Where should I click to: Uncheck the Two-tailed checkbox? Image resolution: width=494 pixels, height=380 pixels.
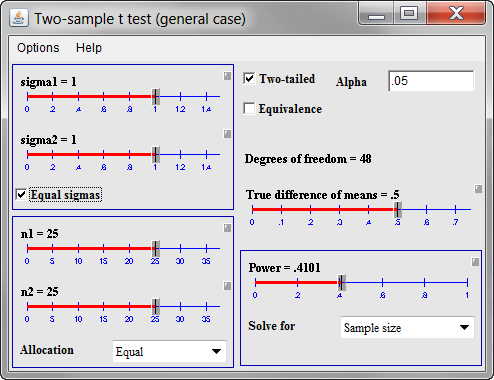click(x=249, y=79)
